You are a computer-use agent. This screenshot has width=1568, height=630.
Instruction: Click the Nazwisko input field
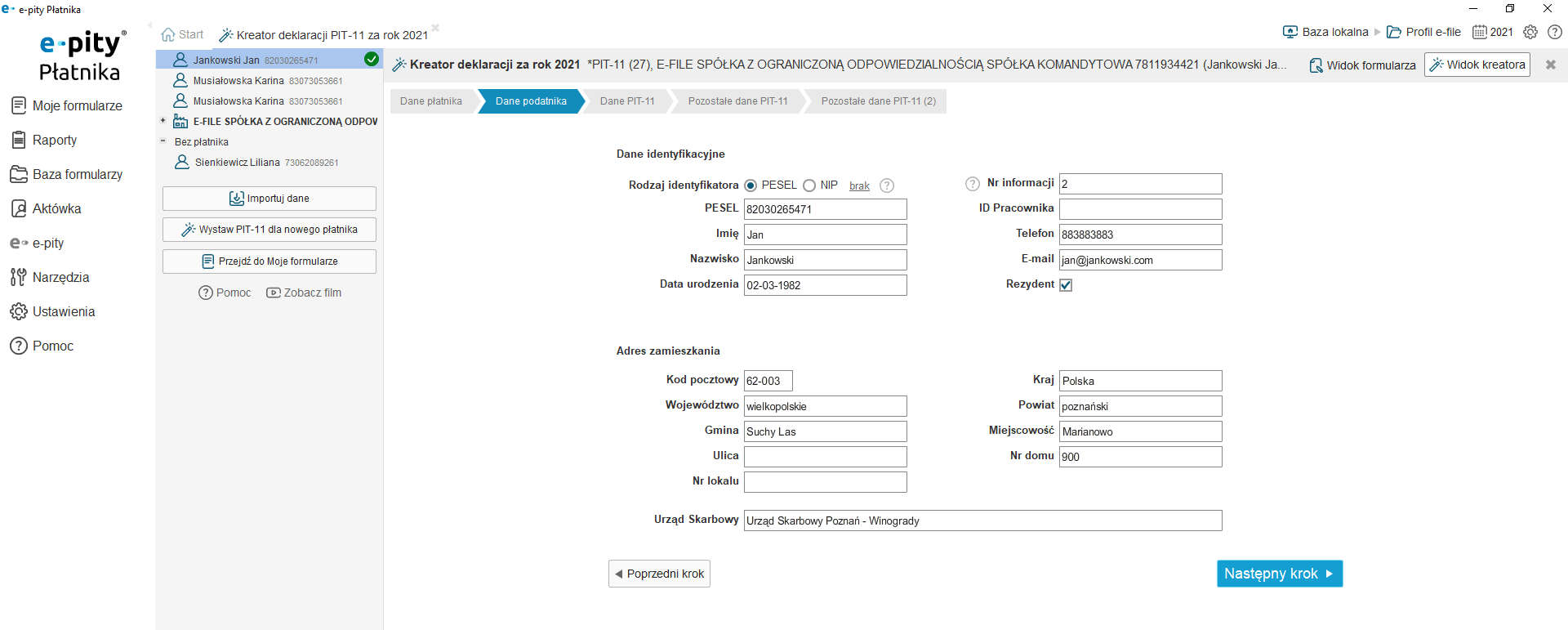coord(826,260)
